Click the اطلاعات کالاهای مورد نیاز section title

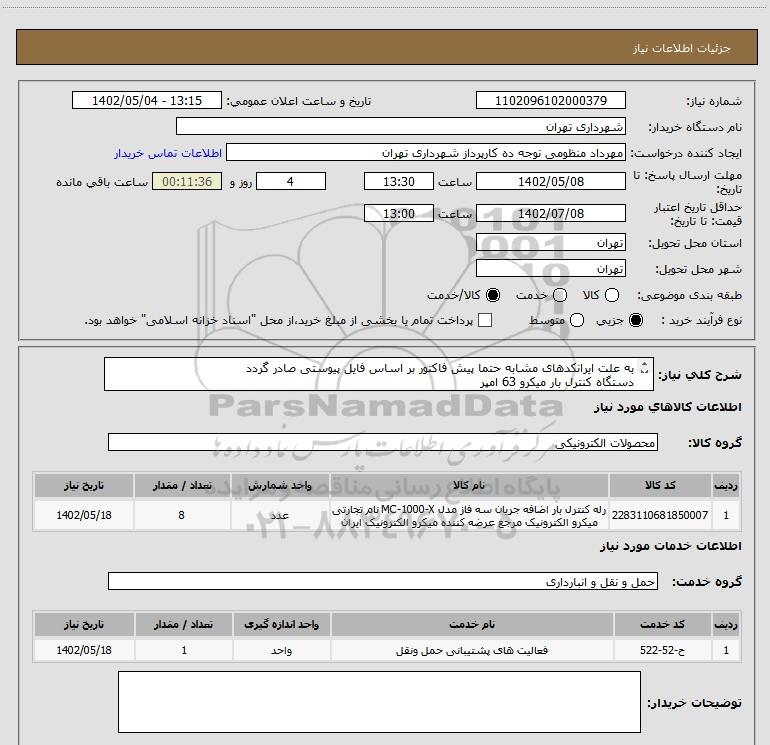[x=667, y=407]
